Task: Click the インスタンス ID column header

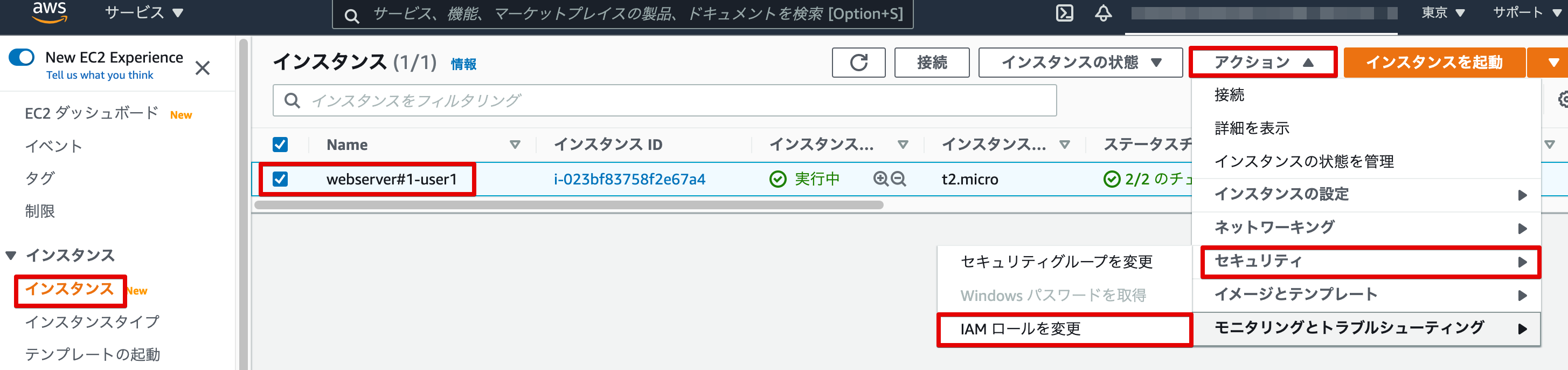Action: 608,145
